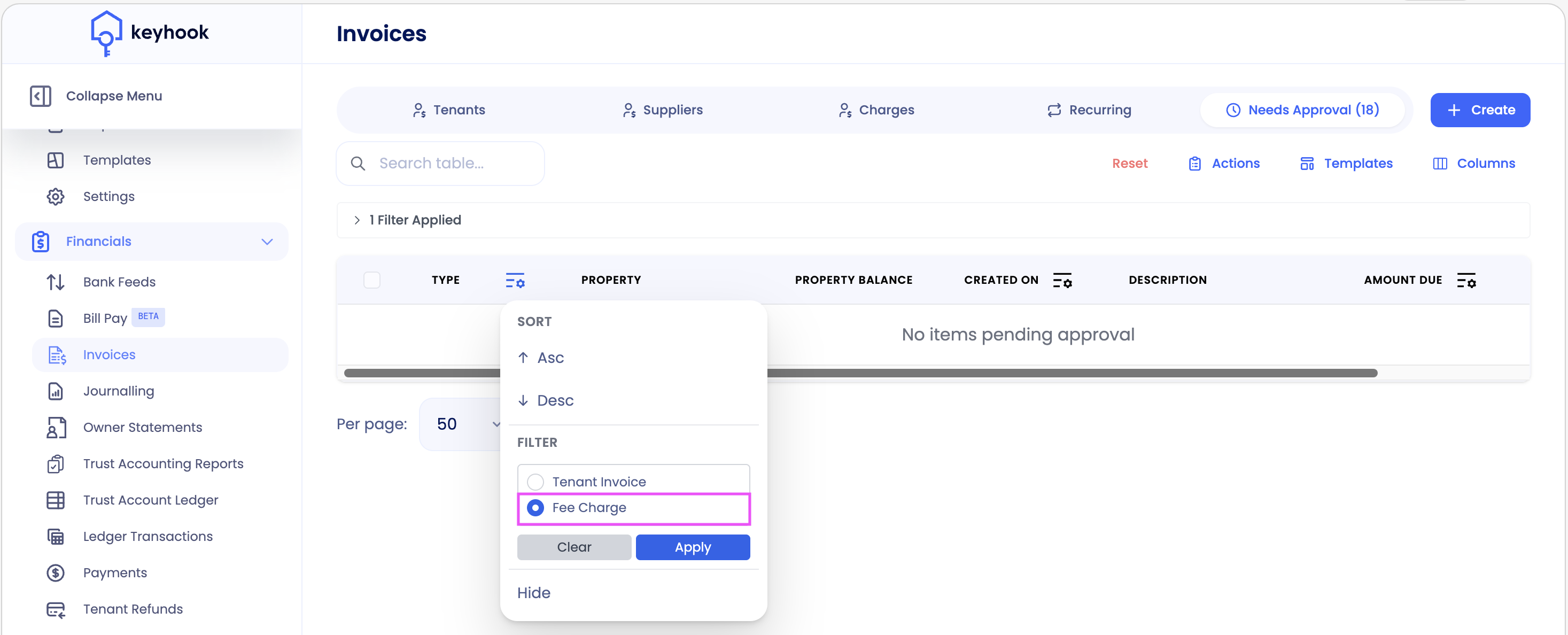Click the BETA badge beside Bill Pay
This screenshot has height=635, width=1568.
(x=148, y=316)
